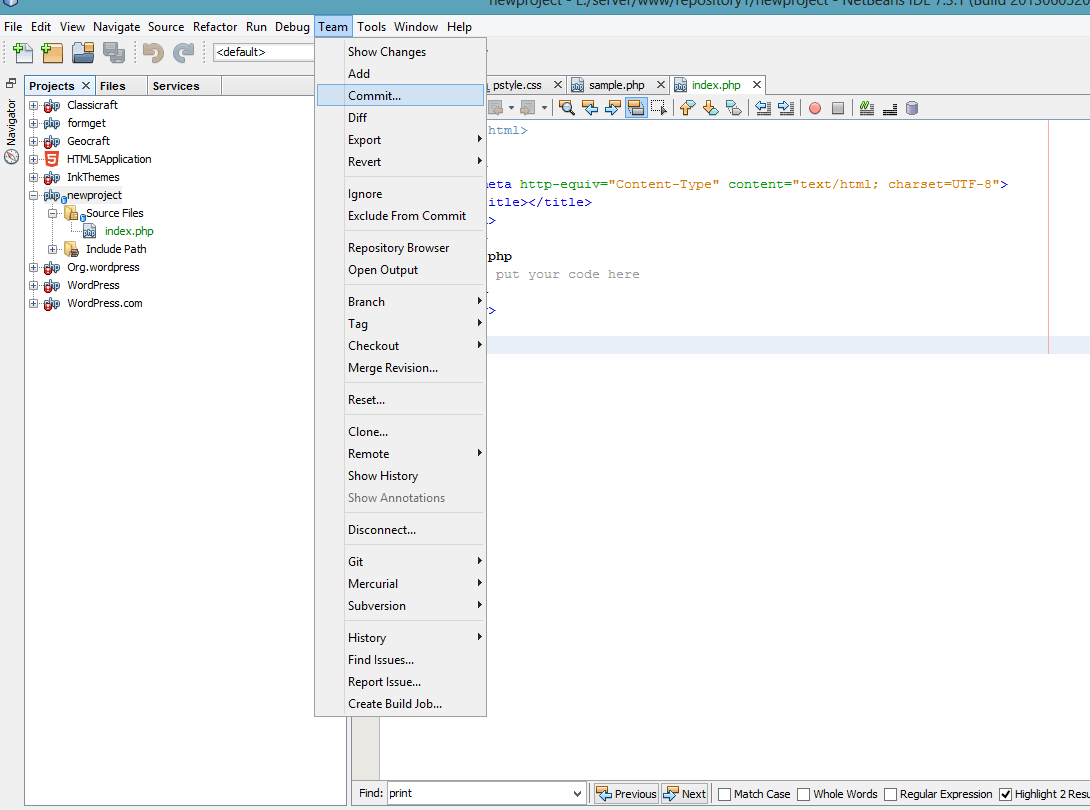
Task: Click the Previous Bookmark icon
Action: click(x=688, y=108)
